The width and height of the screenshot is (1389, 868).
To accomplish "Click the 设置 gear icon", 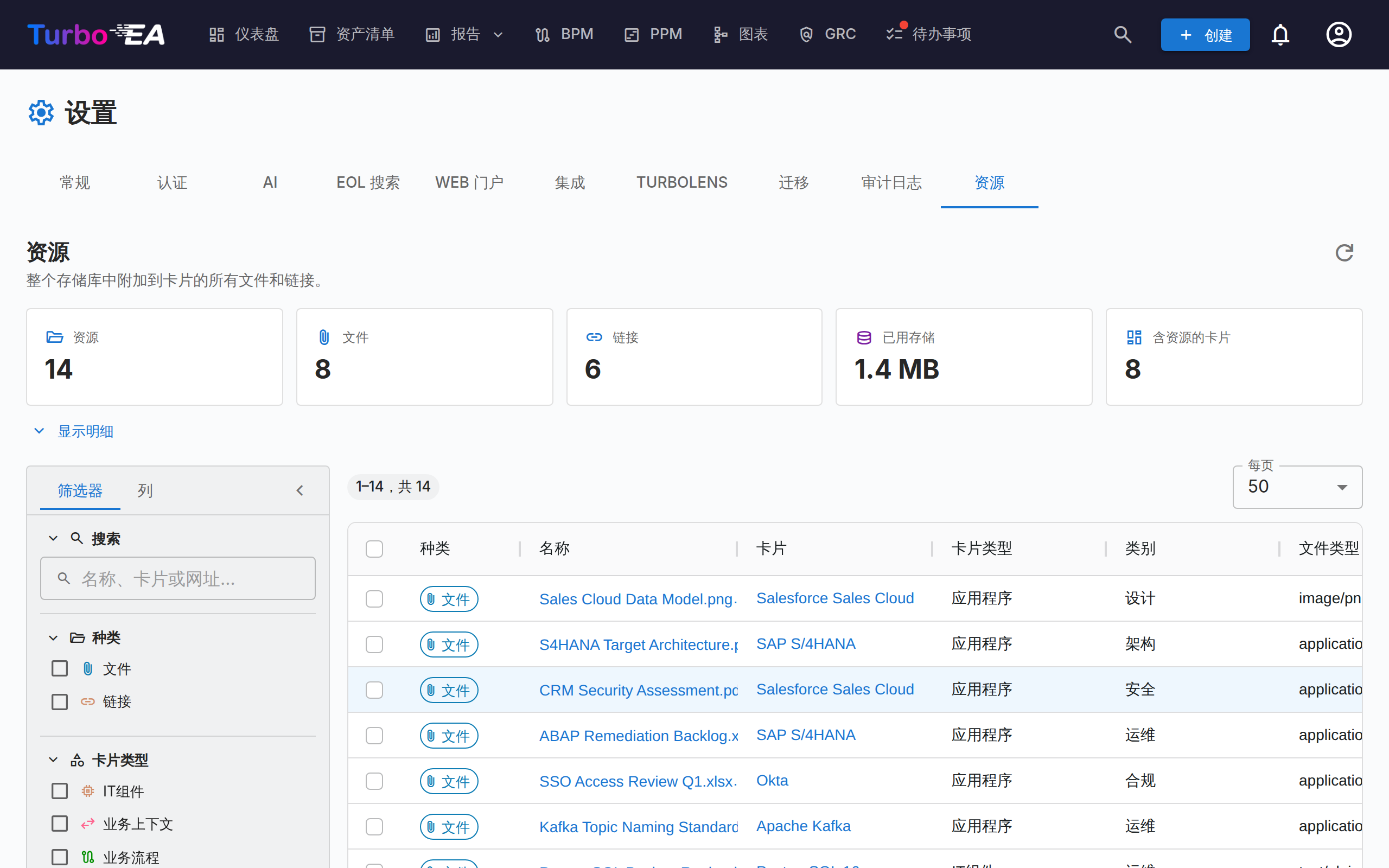I will click(41, 112).
